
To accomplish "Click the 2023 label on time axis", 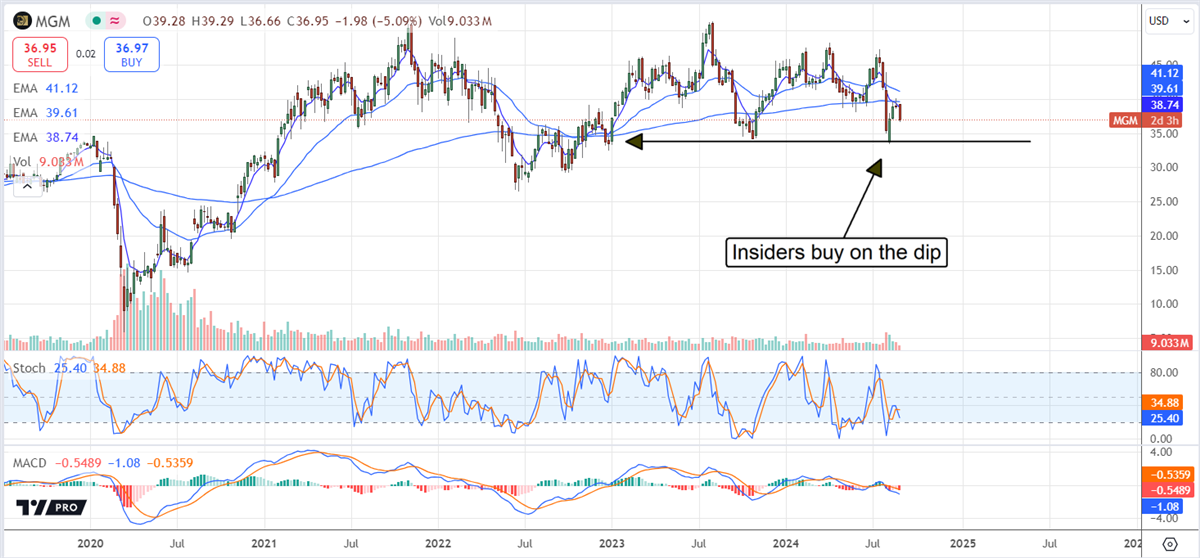I will (613, 544).
